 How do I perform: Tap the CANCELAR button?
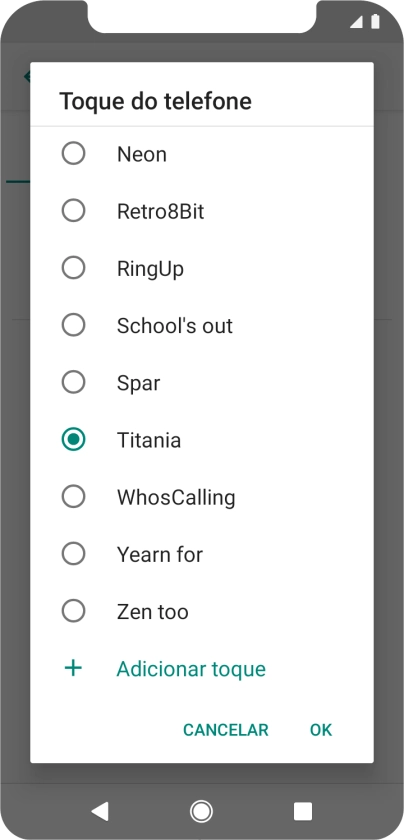(x=226, y=730)
